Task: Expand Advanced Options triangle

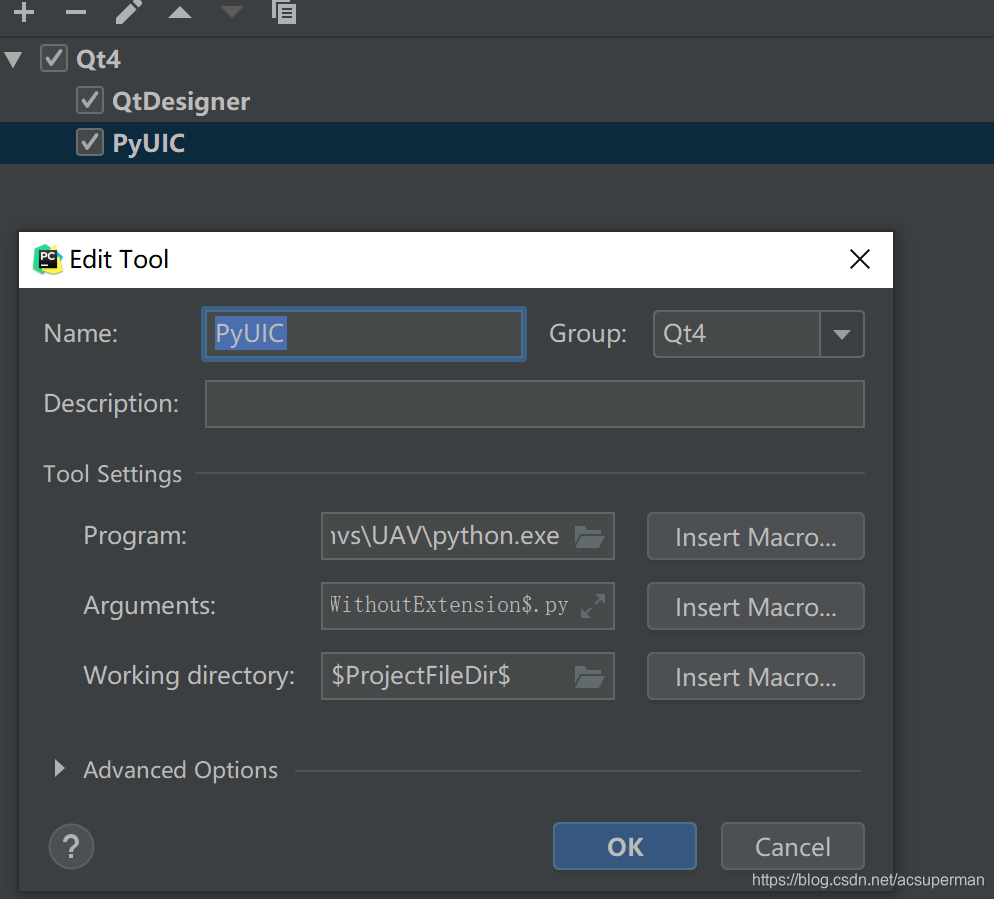Action: [x=60, y=768]
